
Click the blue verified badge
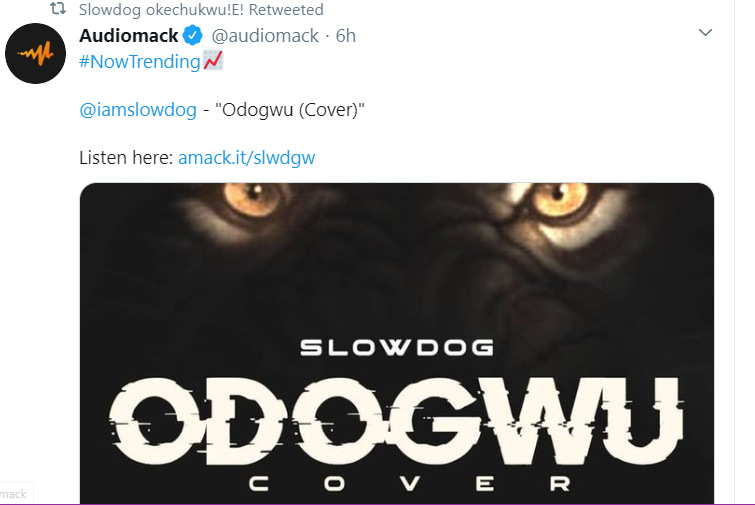pos(193,35)
